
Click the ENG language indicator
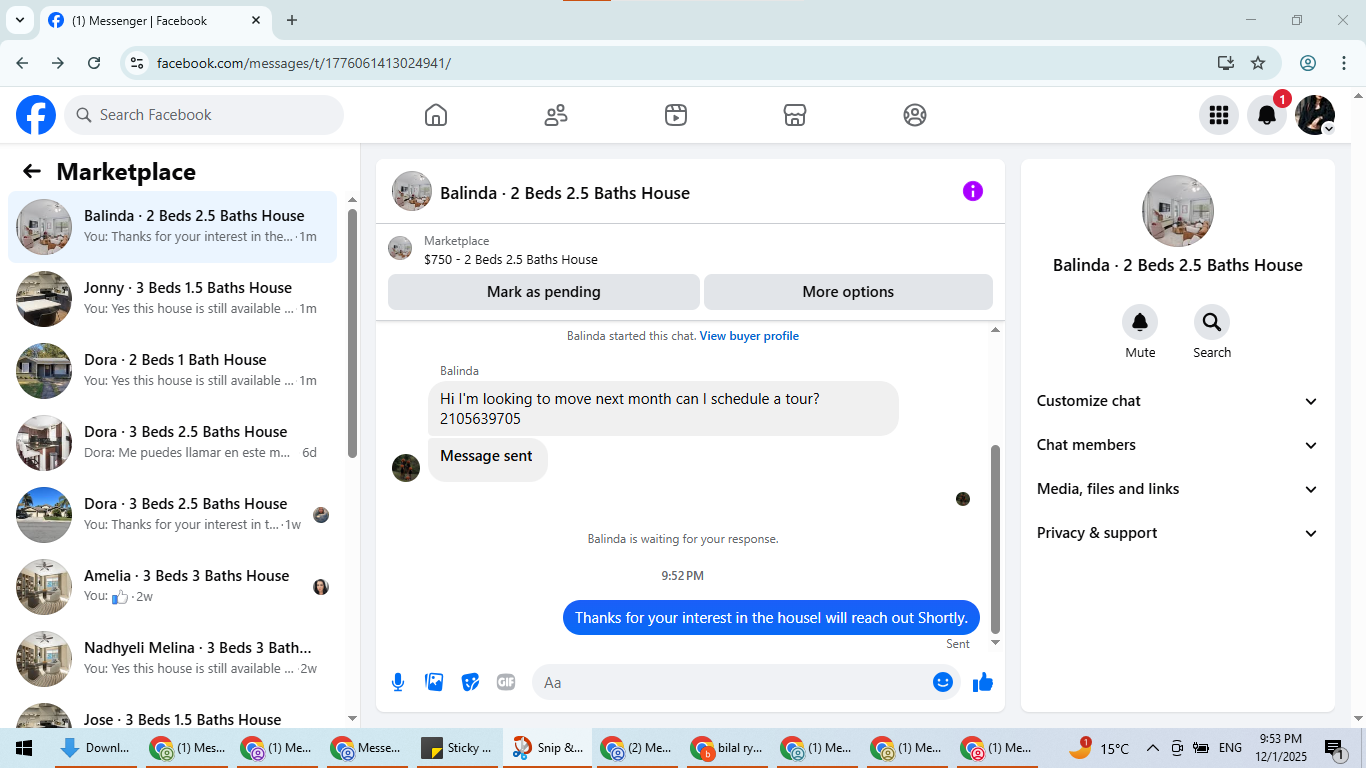click(x=1230, y=748)
